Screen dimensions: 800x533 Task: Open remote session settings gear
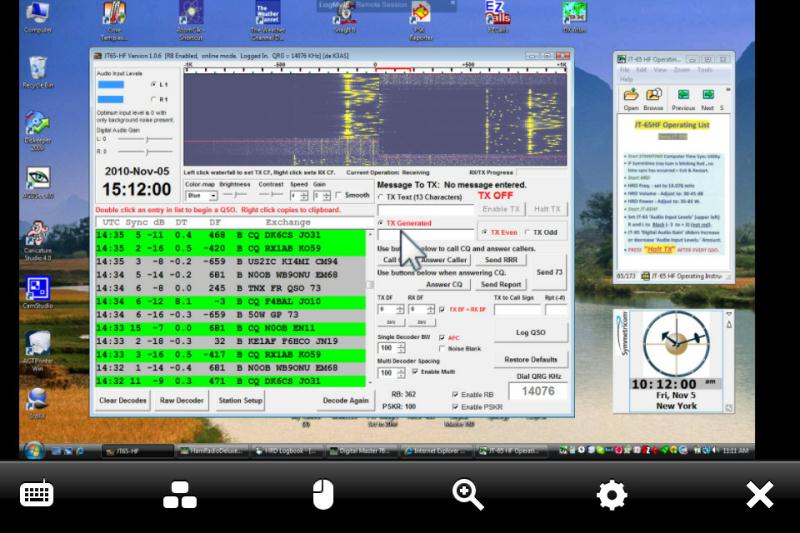(611, 494)
